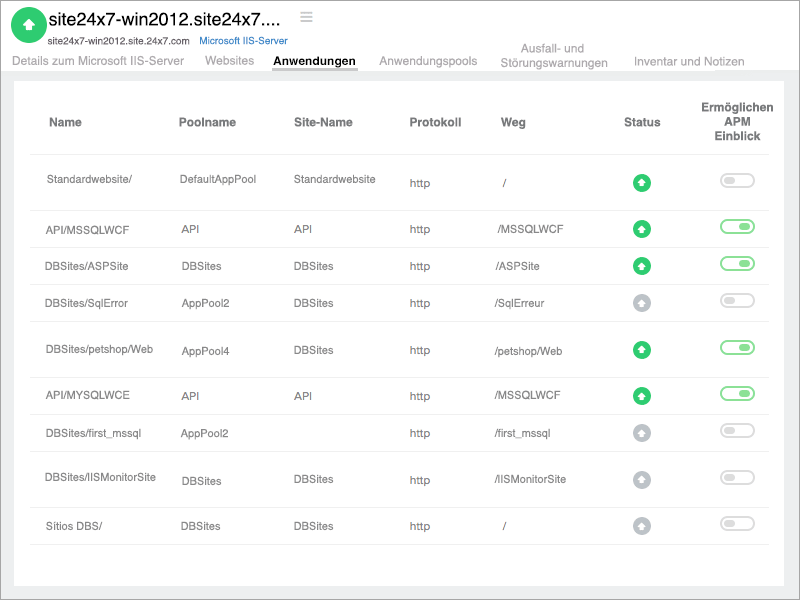Disable APM toggle for DBSites/petshop/Web
Screen dimensions: 800x600
pyautogui.click(x=737, y=348)
